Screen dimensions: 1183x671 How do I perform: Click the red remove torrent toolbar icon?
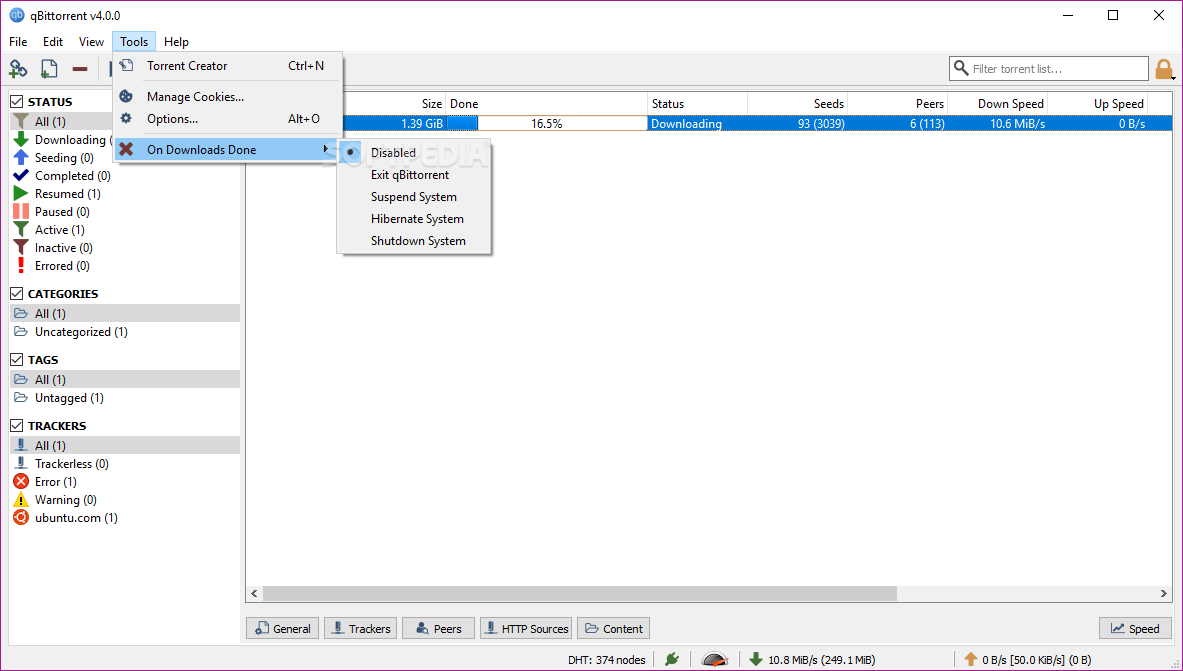pos(80,69)
